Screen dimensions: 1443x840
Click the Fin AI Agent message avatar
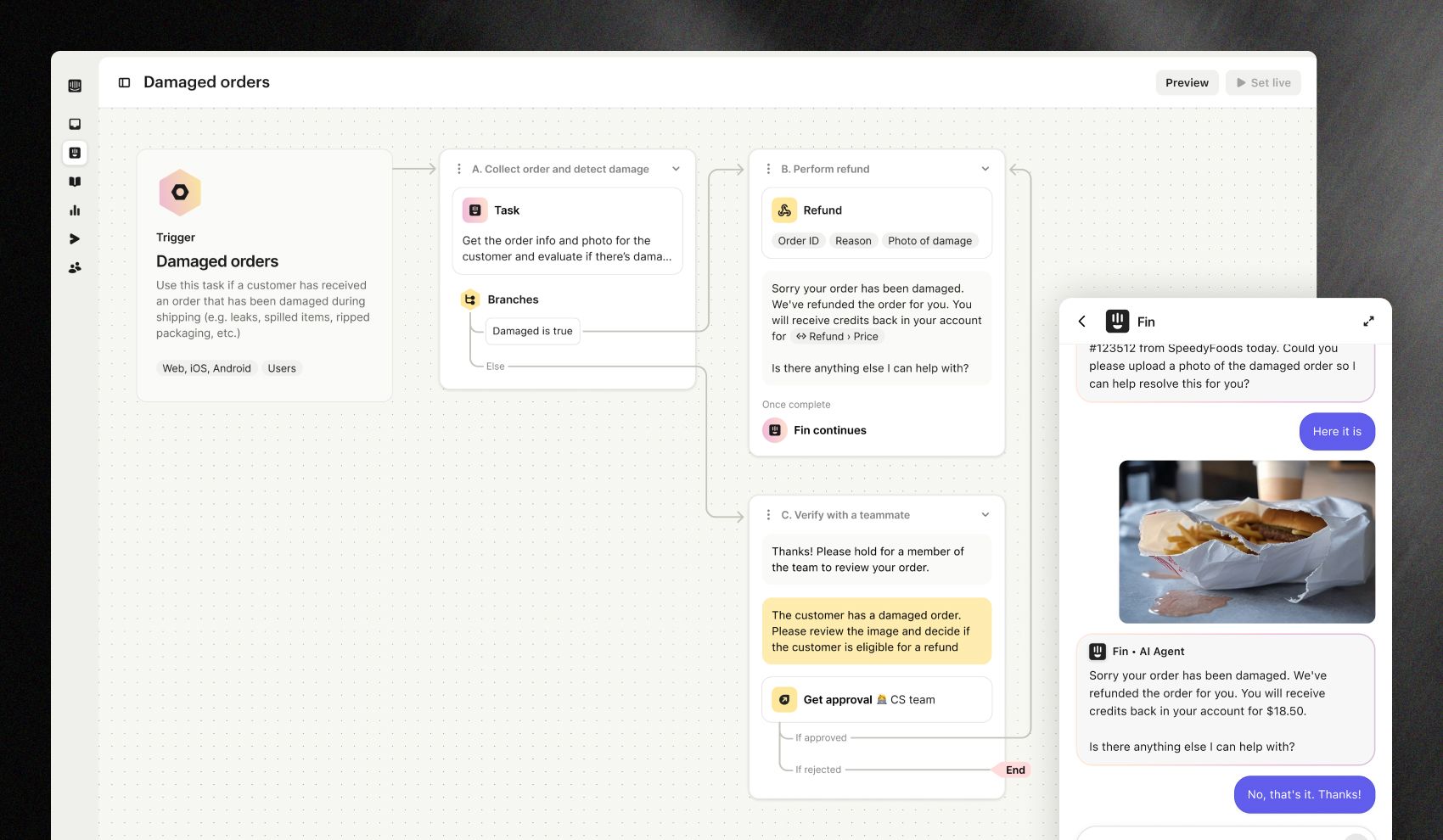[1098, 652]
